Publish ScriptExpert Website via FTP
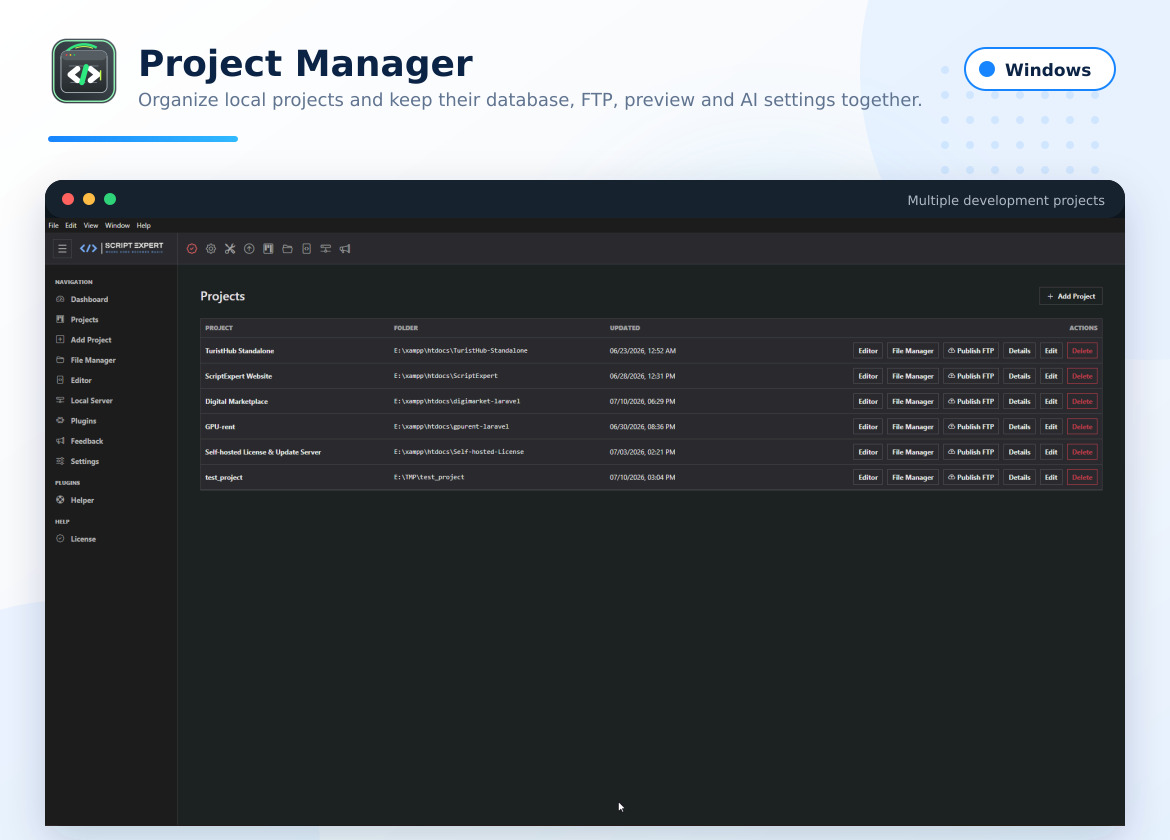The width and height of the screenshot is (1170, 840). coord(971,376)
